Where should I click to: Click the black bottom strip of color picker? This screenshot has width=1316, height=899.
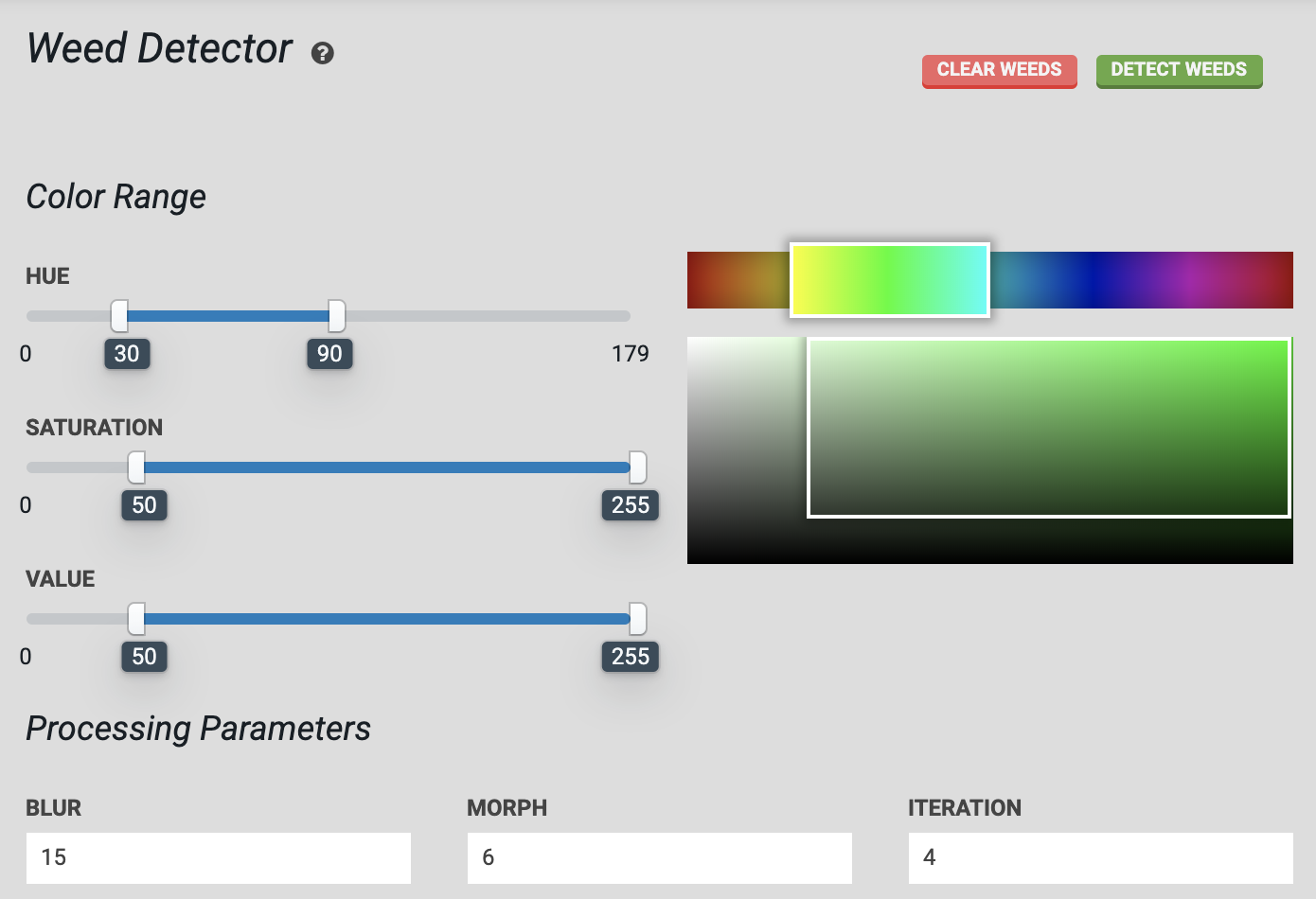pyautogui.click(x=989, y=547)
